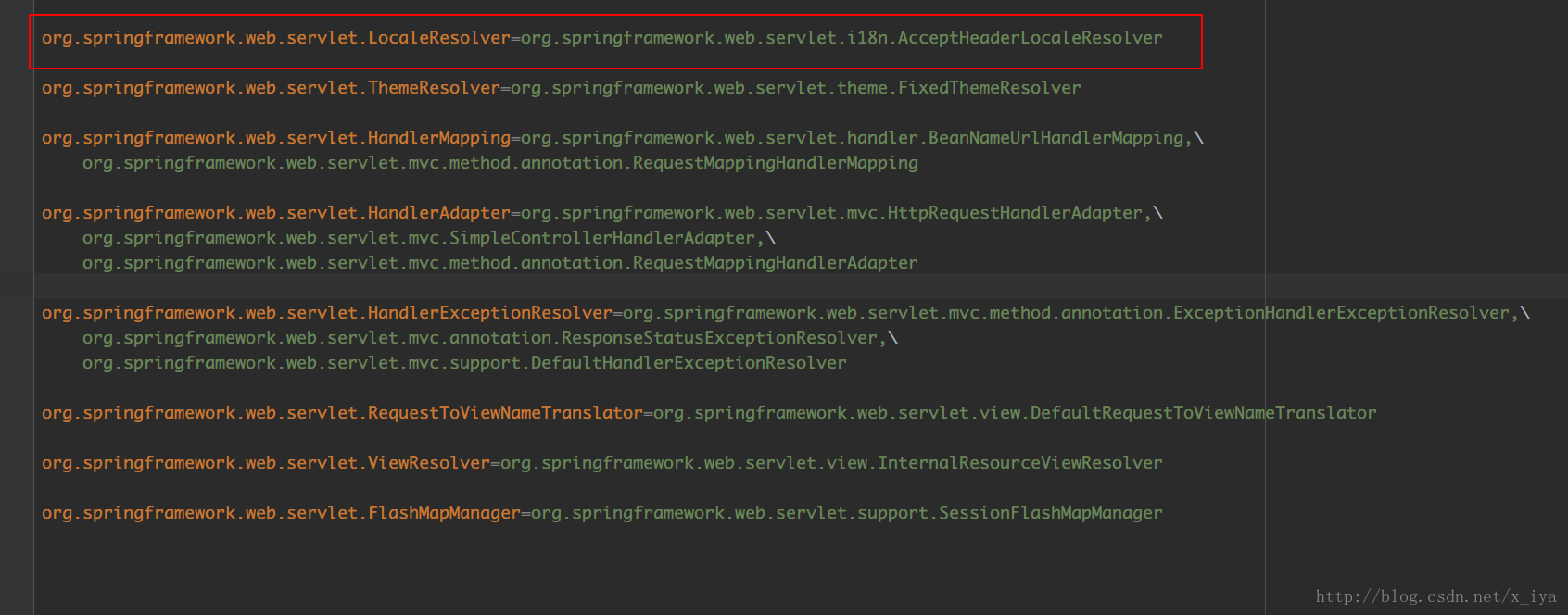The width and height of the screenshot is (1568, 615).
Task: Click the HandlerMapping property key
Action: click(x=276, y=138)
